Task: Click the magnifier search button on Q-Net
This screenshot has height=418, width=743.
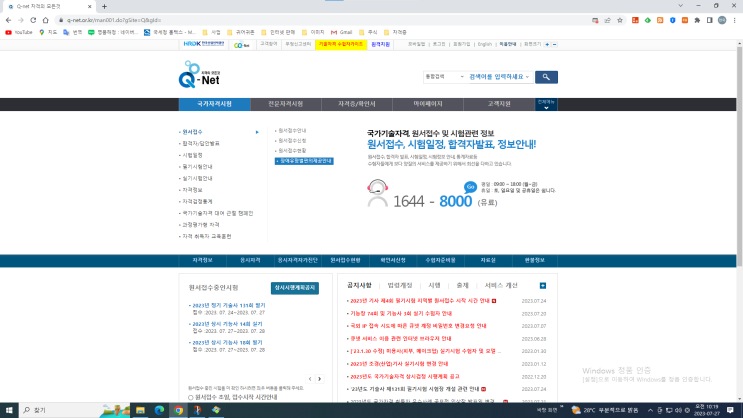Action: pos(546,77)
